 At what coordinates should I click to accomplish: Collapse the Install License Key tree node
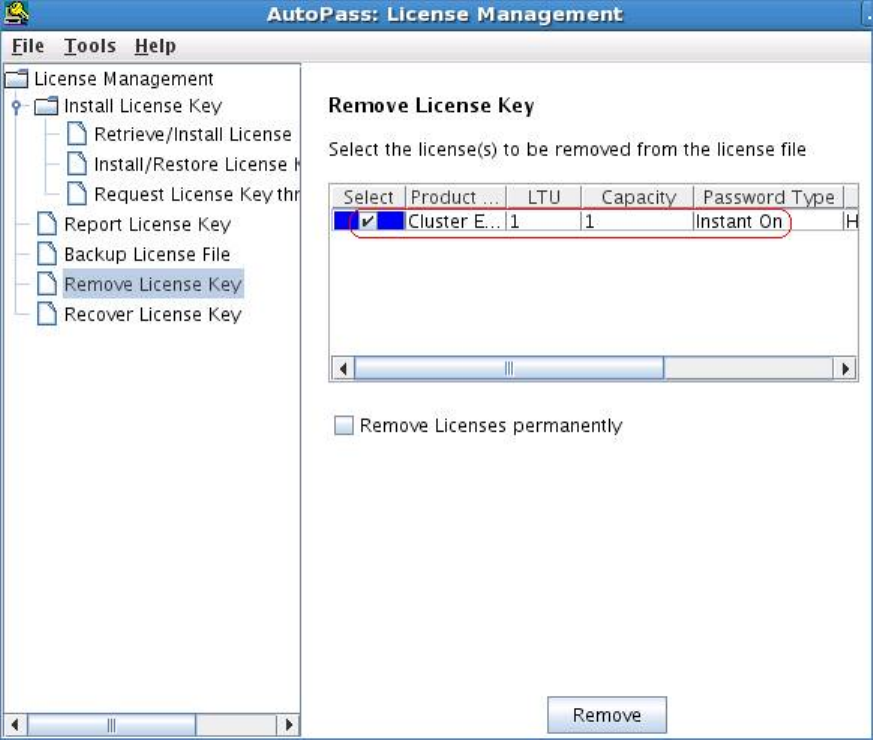16,106
